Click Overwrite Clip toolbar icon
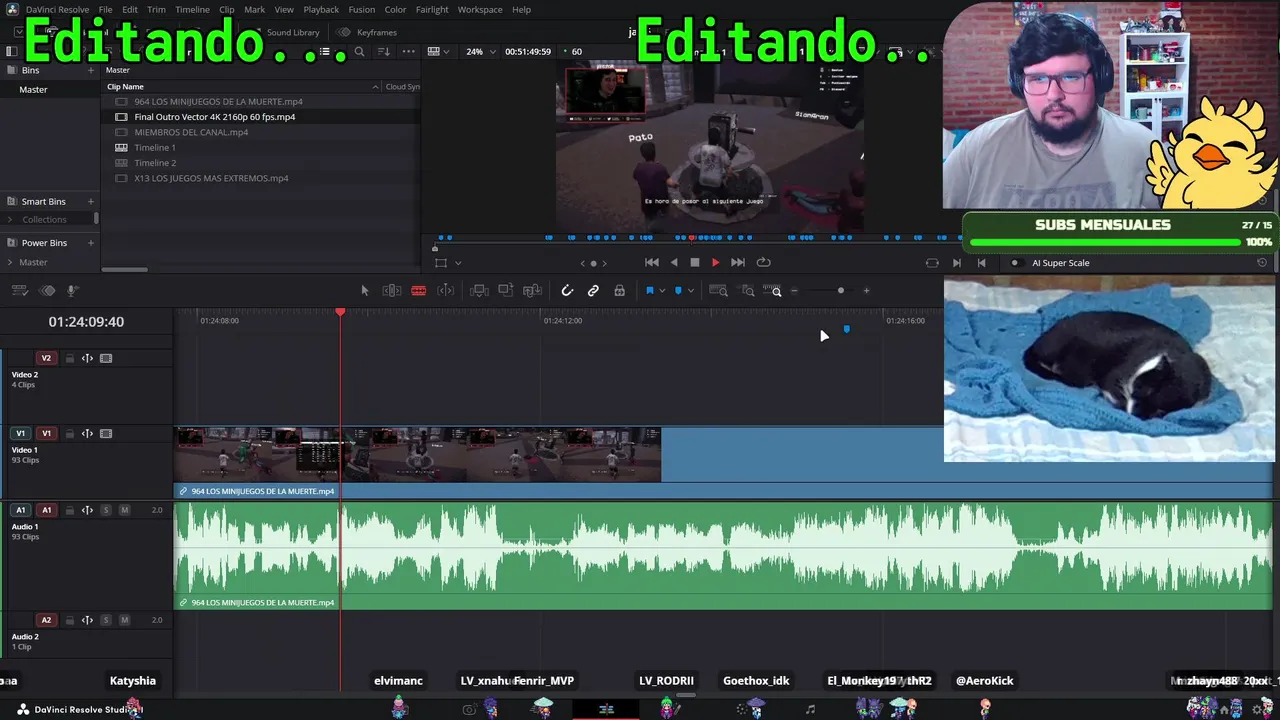The image size is (1280, 720). 506,291
